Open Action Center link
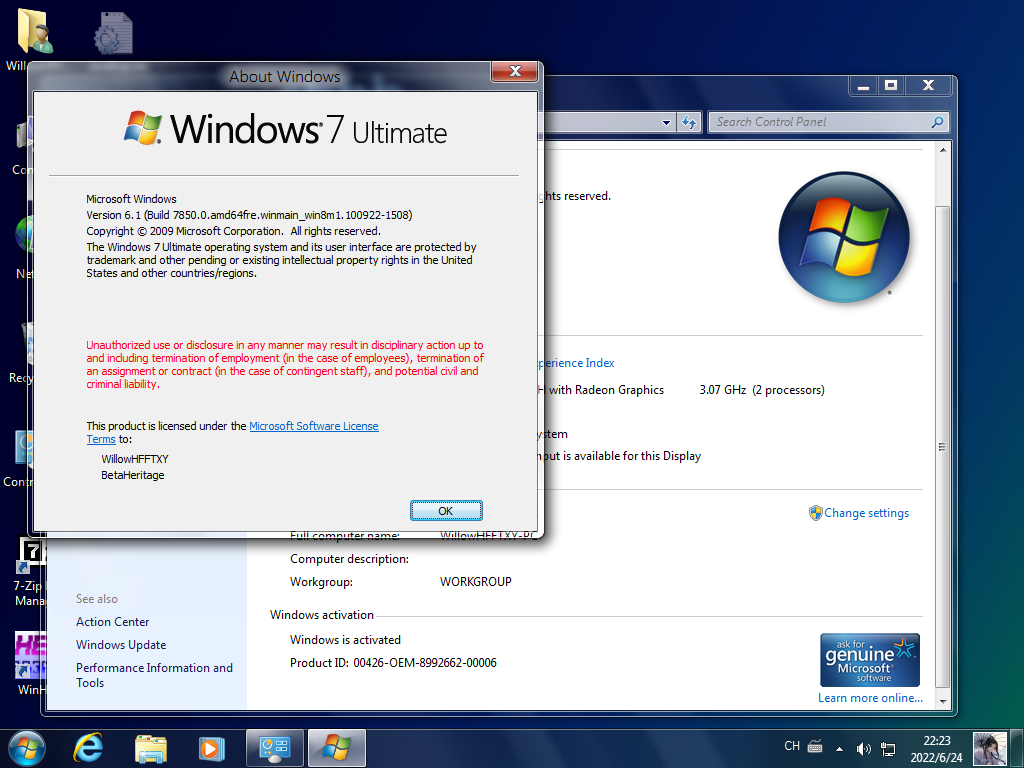Screen dimensions: 1024x768 click(x=112, y=622)
